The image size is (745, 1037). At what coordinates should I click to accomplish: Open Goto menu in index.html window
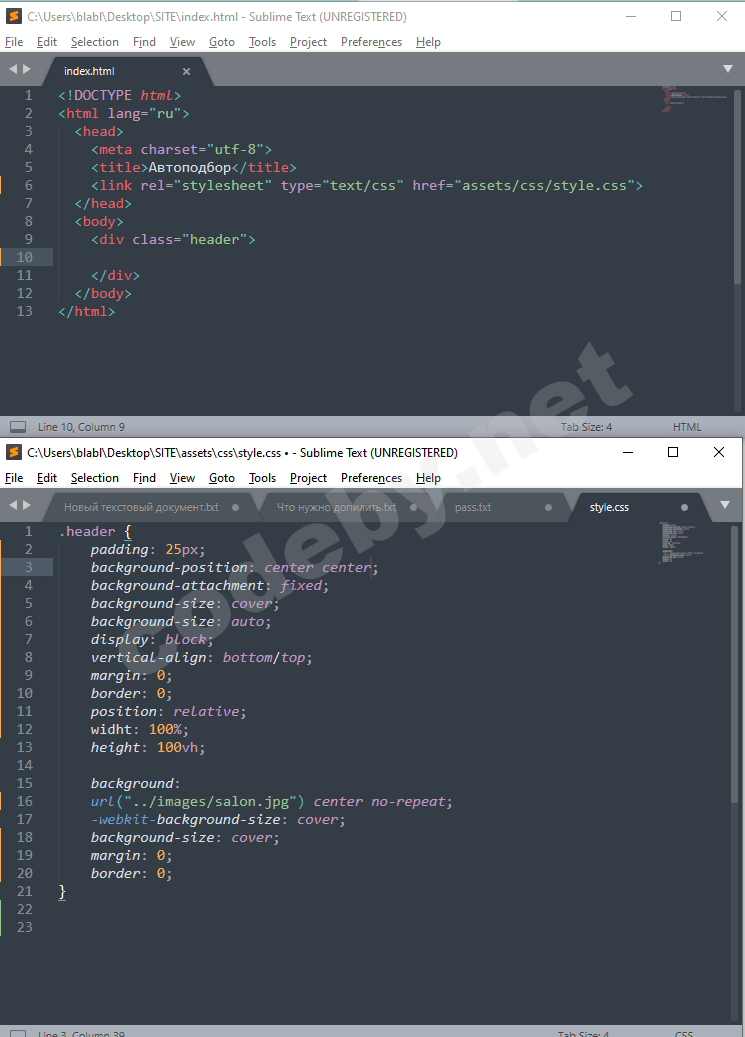[222, 42]
